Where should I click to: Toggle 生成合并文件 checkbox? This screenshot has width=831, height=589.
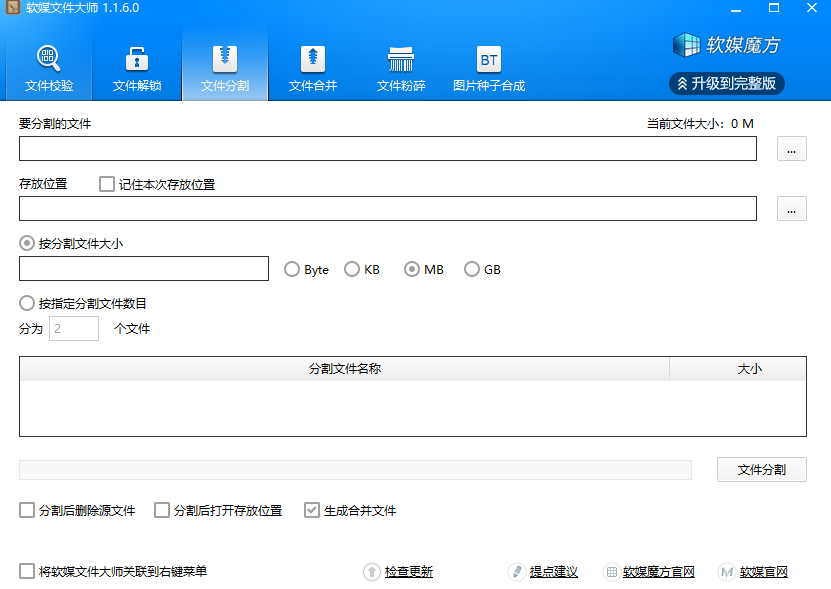312,510
